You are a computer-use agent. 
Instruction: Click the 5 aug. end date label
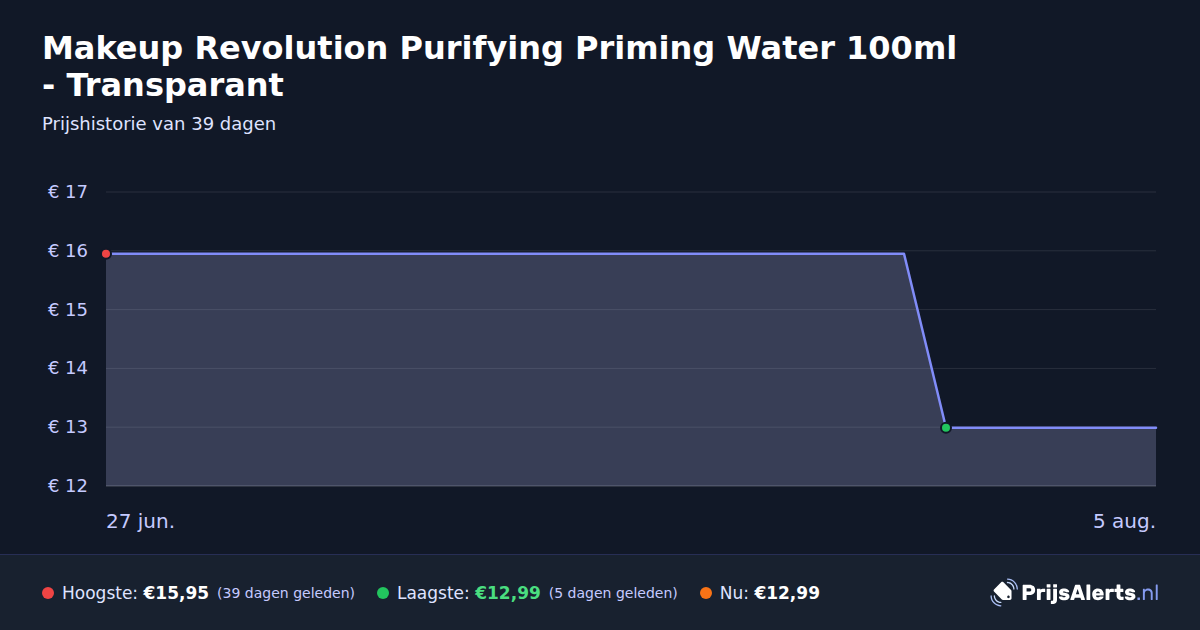coord(1124,521)
